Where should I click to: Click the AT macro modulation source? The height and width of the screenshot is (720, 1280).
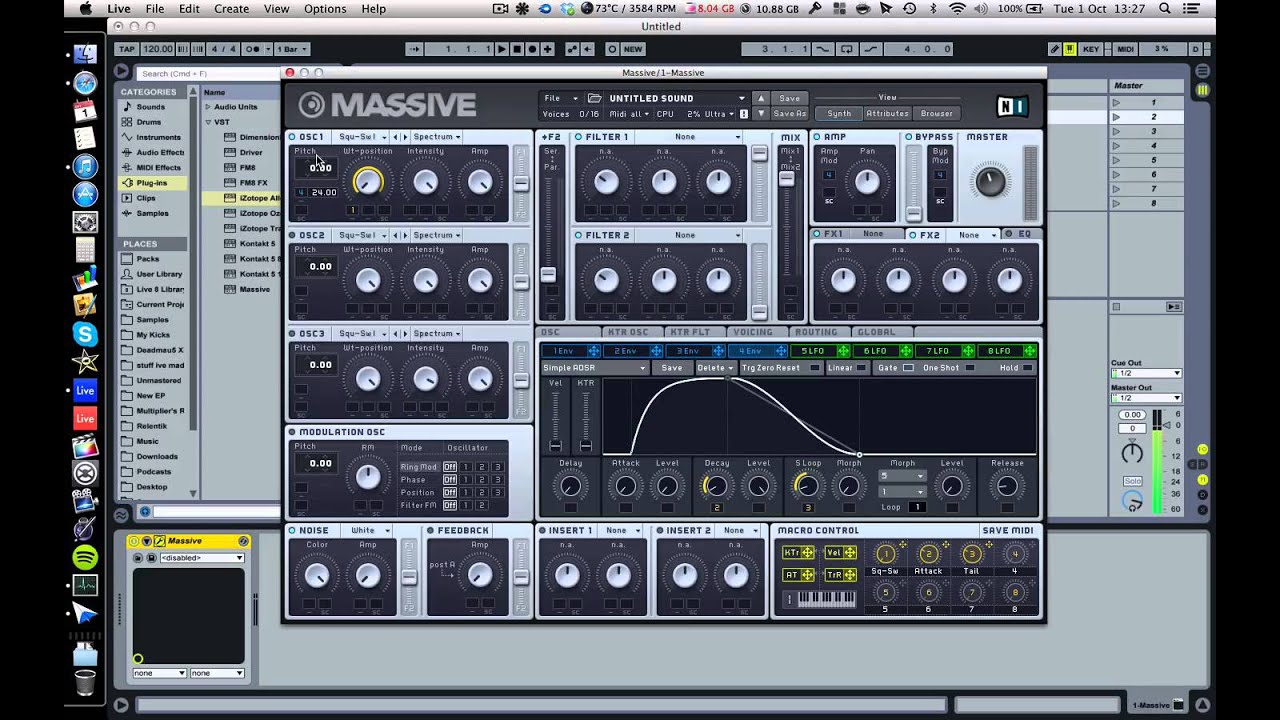[x=798, y=575]
